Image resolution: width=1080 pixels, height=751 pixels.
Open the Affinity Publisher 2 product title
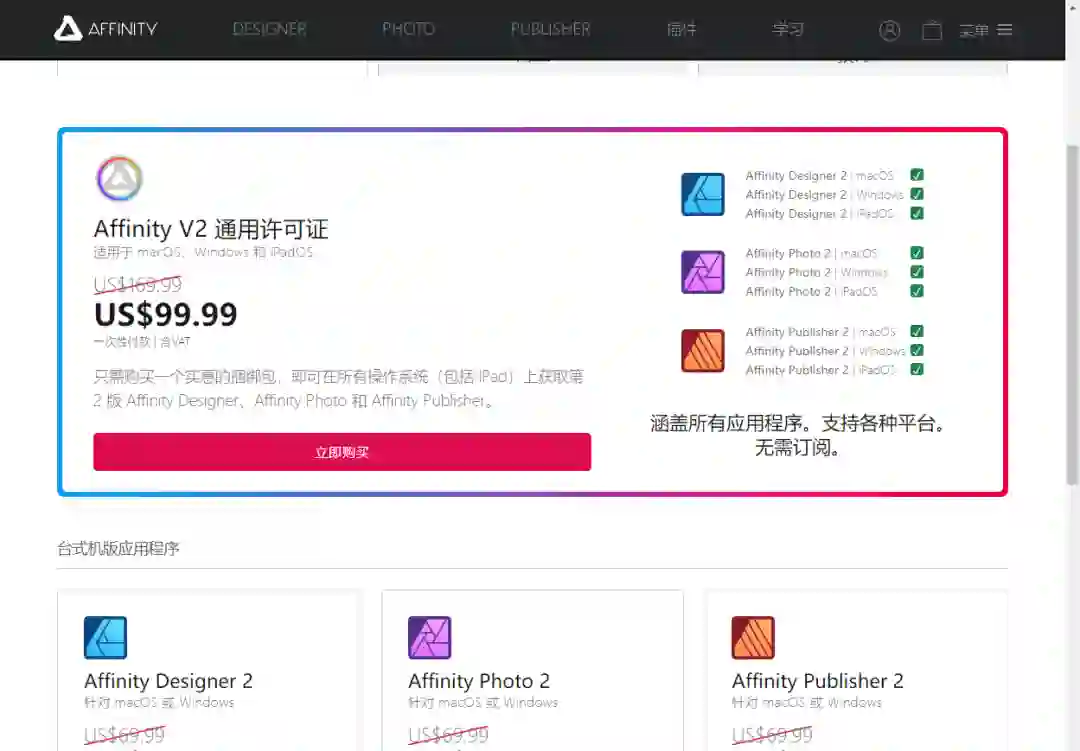point(818,681)
